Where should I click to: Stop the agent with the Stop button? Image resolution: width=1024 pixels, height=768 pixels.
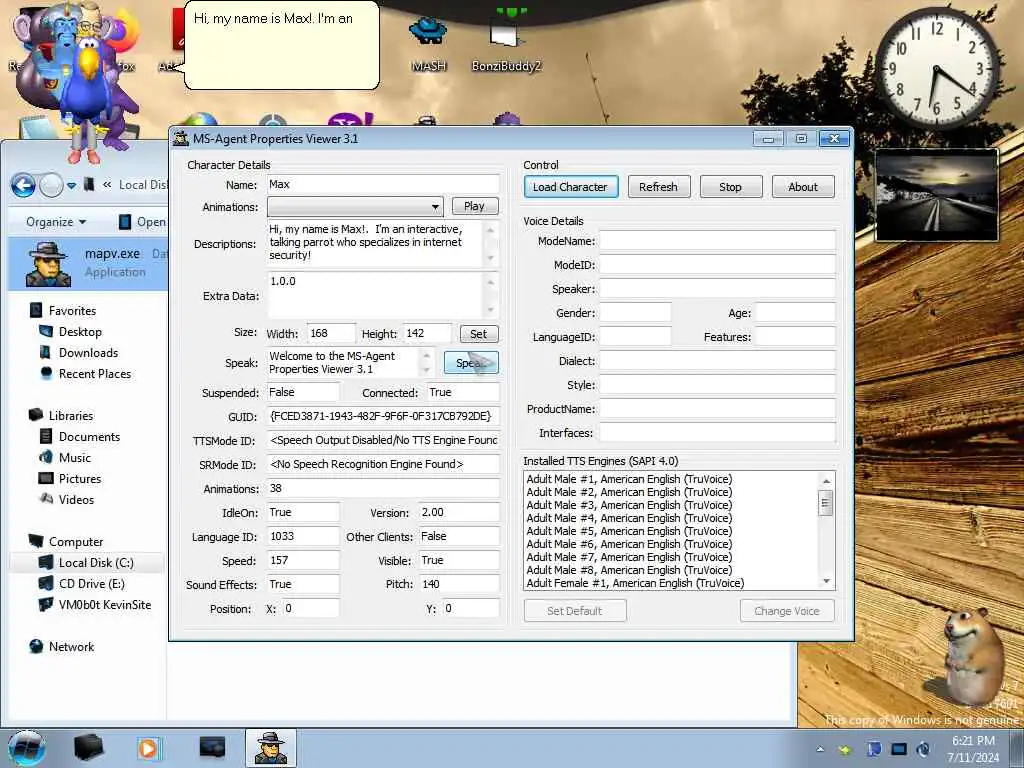point(730,187)
